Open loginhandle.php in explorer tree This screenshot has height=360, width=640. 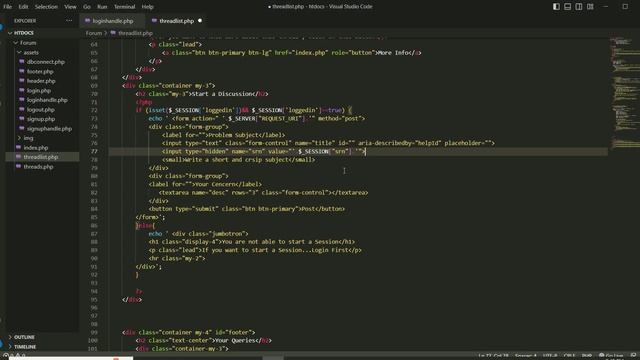coord(47,100)
